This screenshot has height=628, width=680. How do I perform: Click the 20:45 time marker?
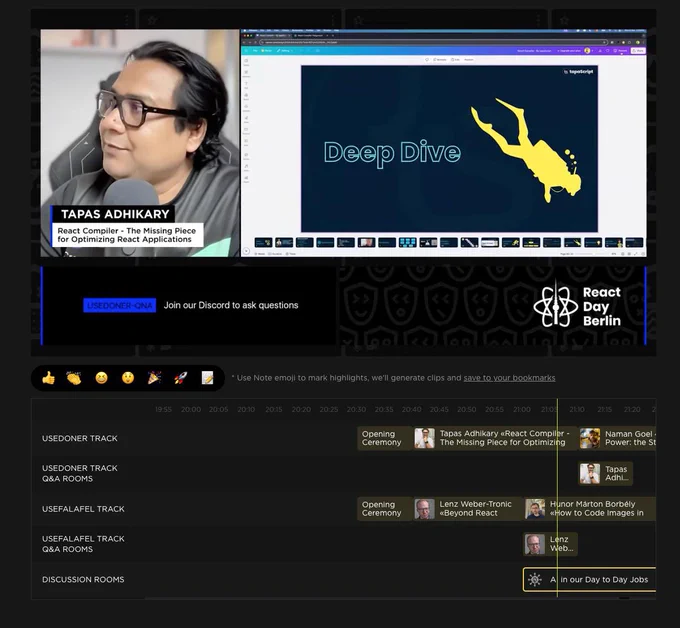pos(439,409)
